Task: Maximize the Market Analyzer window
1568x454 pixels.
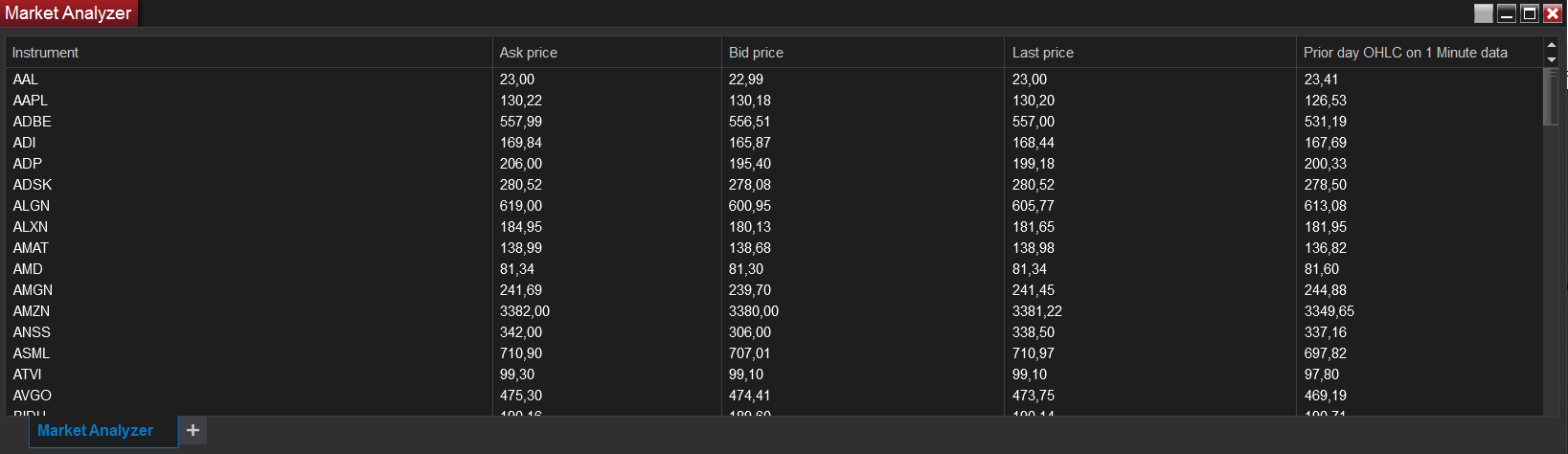Action: coord(1530,13)
